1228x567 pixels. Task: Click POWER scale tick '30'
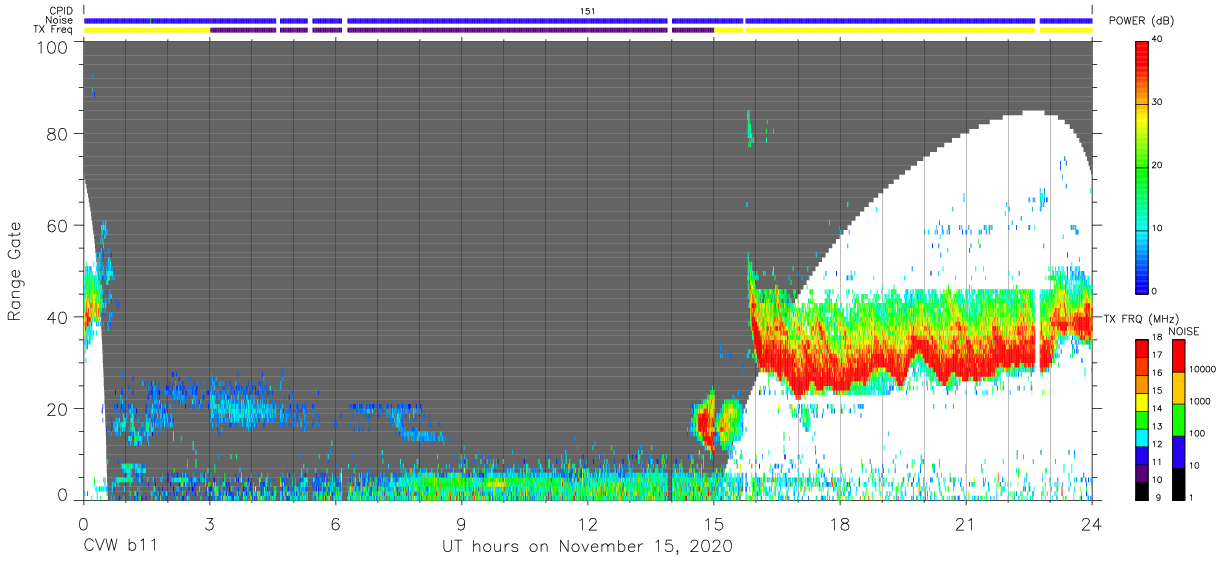point(1159,102)
